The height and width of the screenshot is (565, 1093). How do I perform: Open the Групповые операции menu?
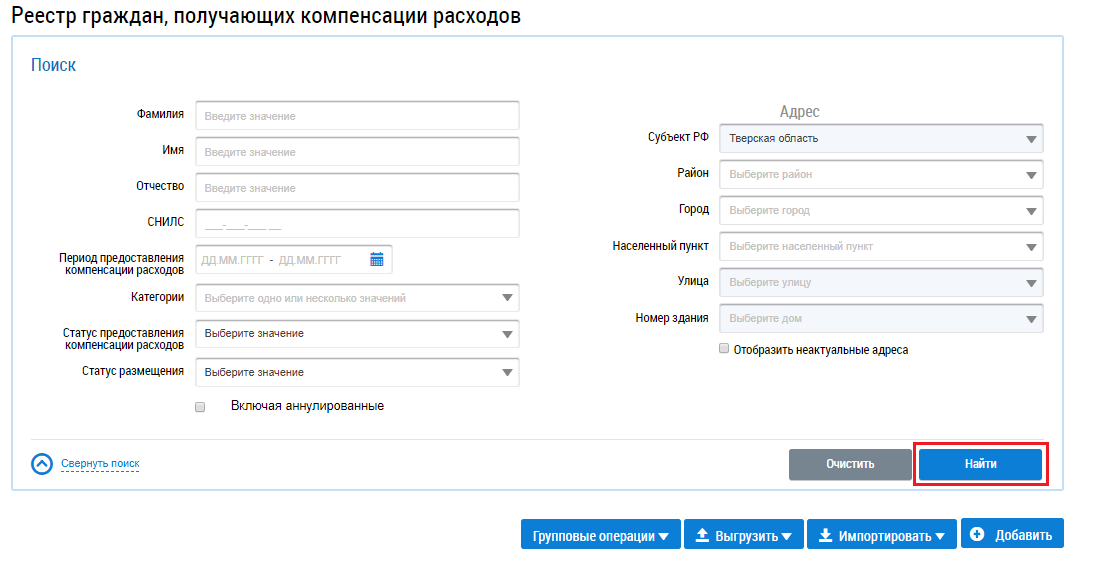(600, 535)
